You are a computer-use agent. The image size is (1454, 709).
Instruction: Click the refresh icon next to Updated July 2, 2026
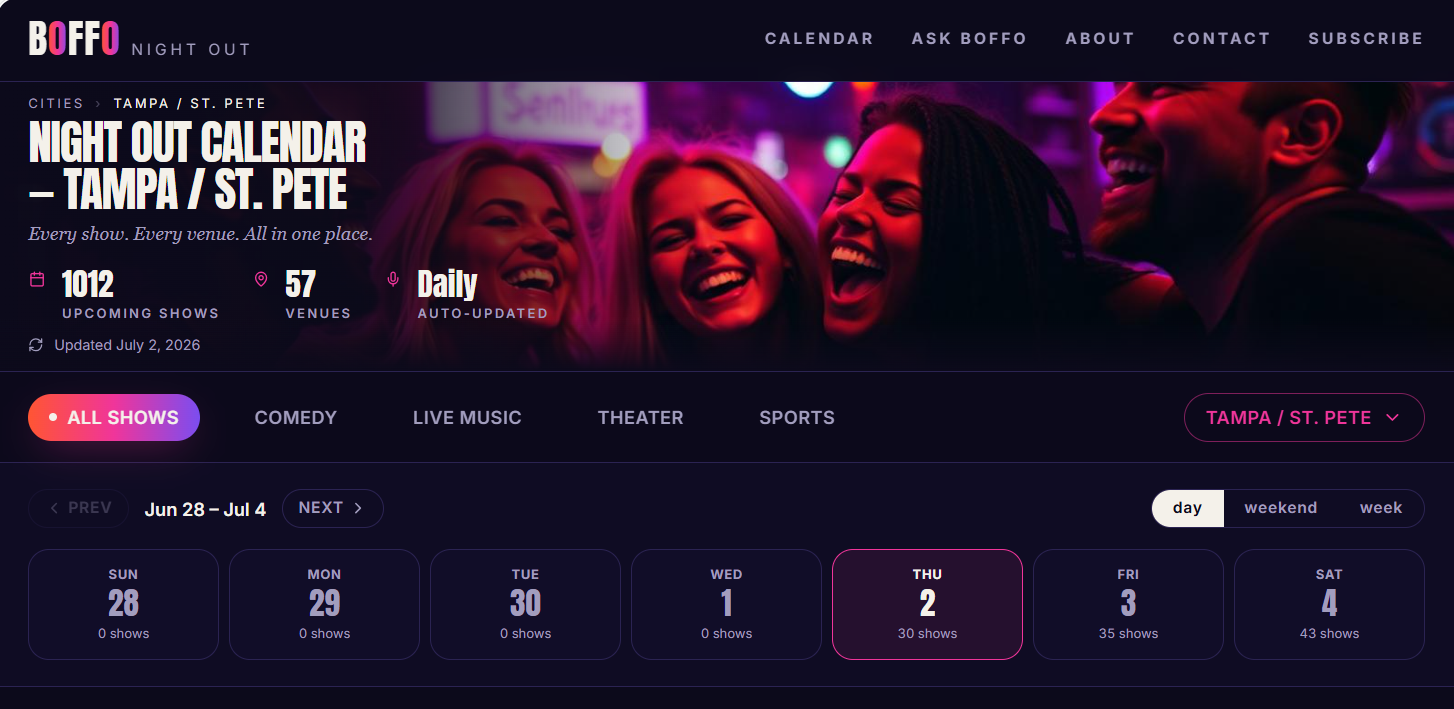[x=36, y=345]
